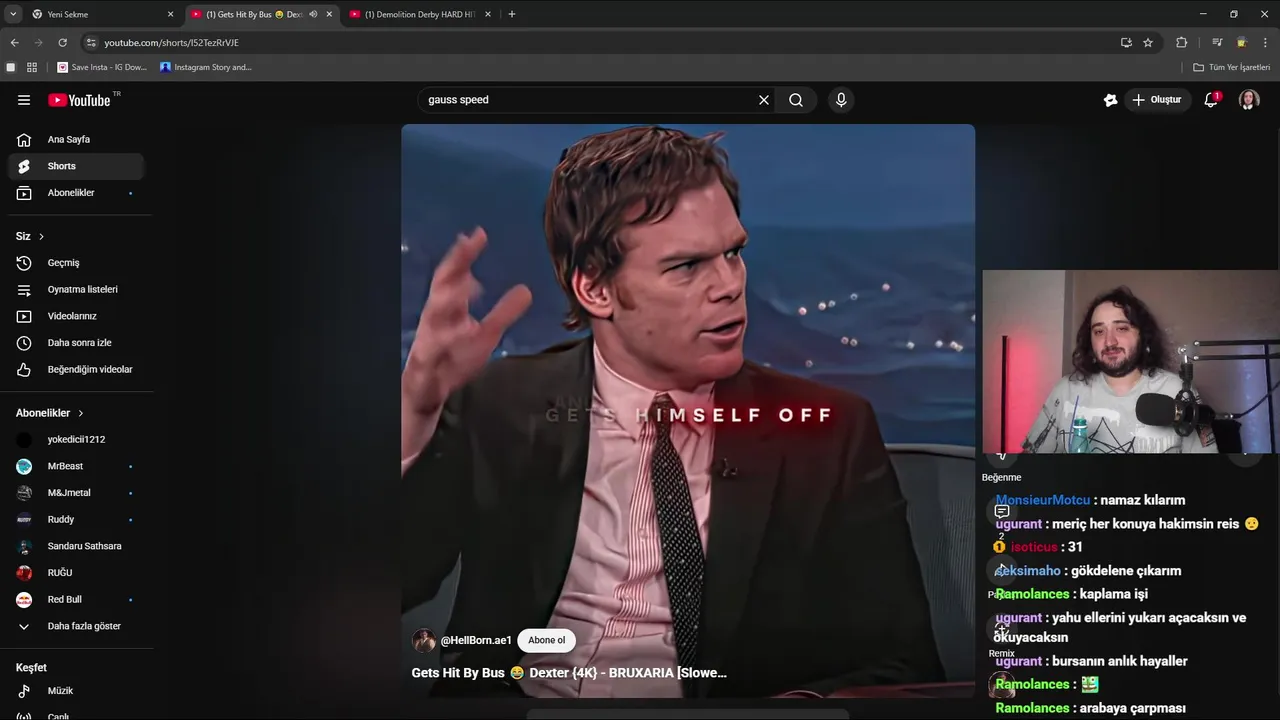Run the search with the magnifier icon
This screenshot has width=1280, height=720.
(x=796, y=100)
